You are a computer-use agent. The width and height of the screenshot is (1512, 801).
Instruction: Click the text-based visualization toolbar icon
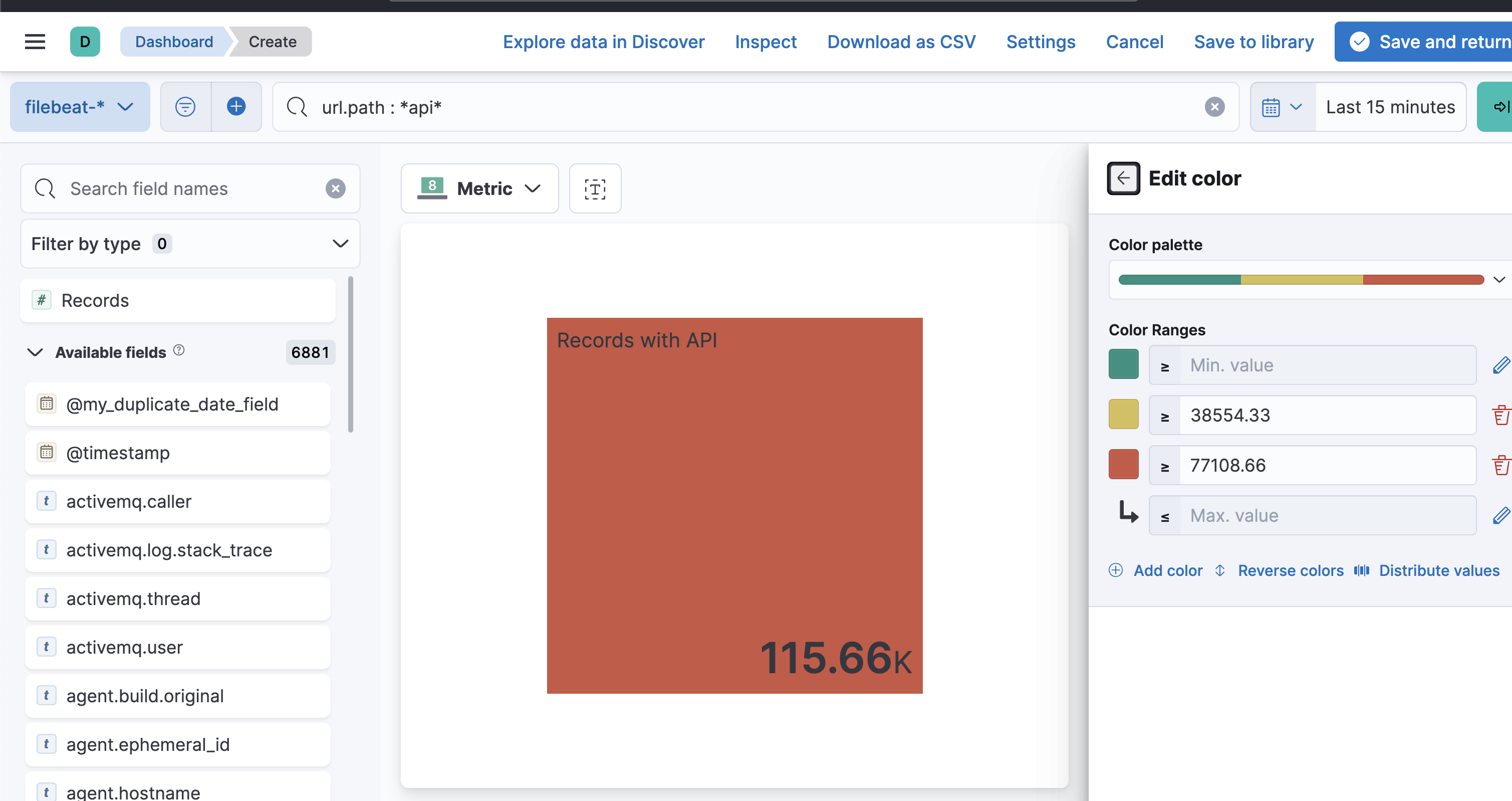(x=595, y=189)
